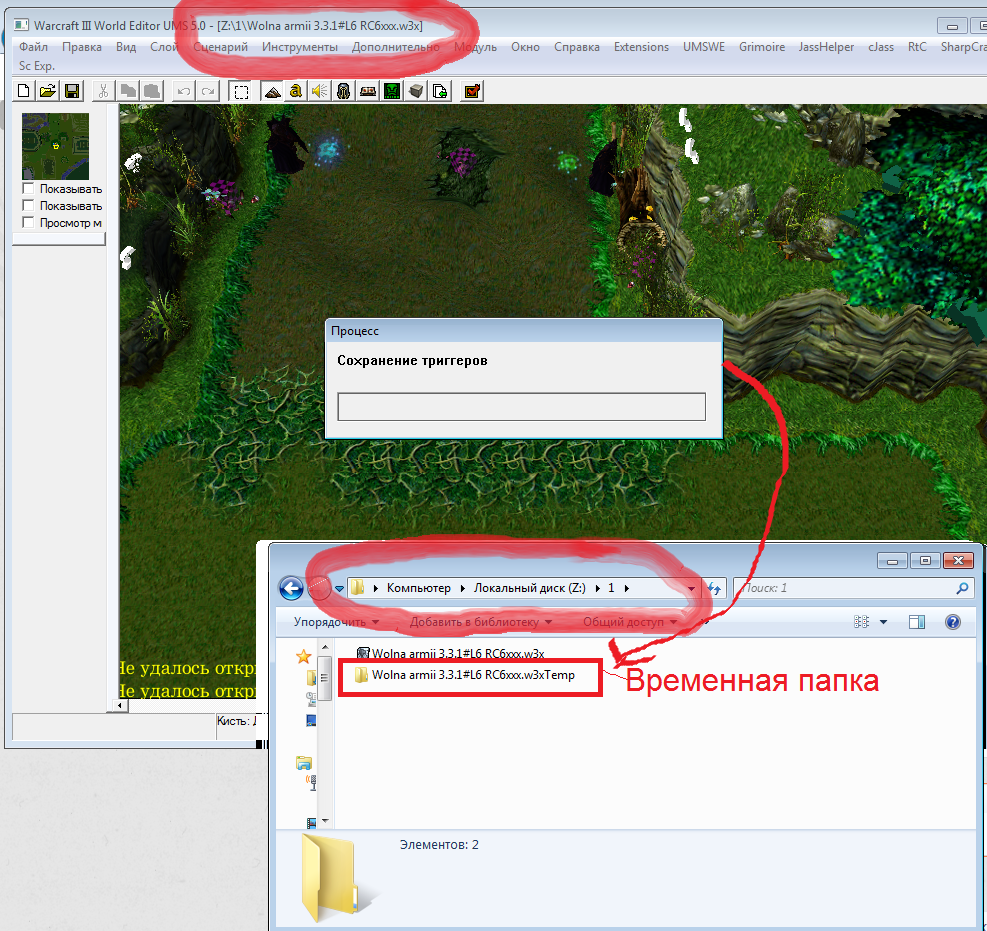The width and height of the screenshot is (987, 931).
Task: Redo the action in World Editor toolbar
Action: click(207, 91)
